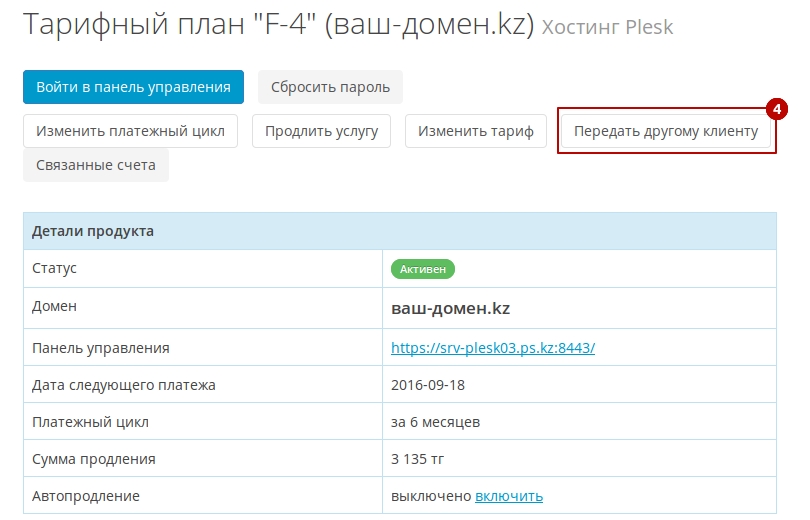This screenshot has height=520, width=810.
Task: Click the red number 4 annotation badge
Action: pyautogui.click(x=776, y=109)
